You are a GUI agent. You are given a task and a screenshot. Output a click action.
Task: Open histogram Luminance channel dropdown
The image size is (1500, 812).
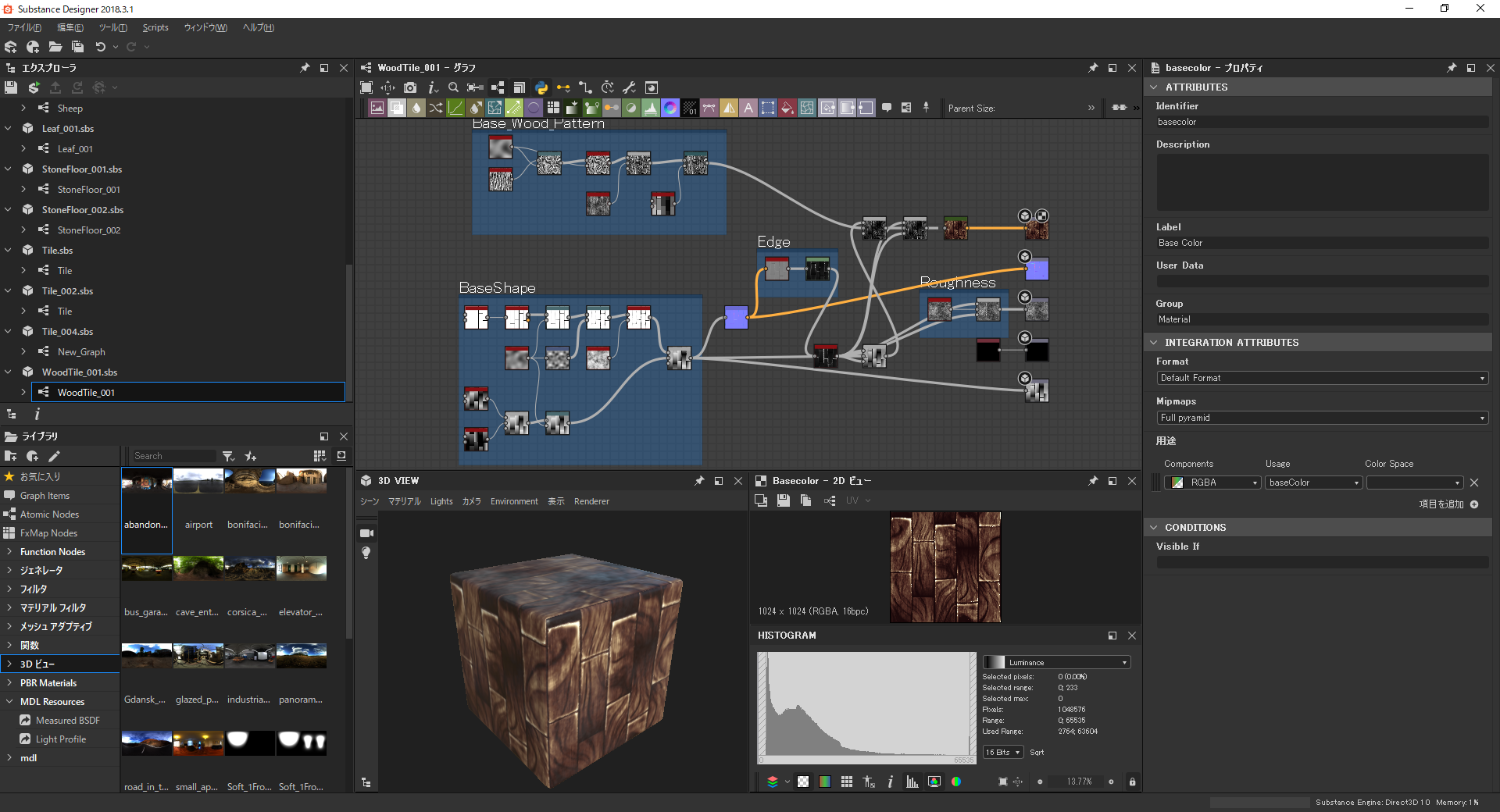coord(1056,662)
